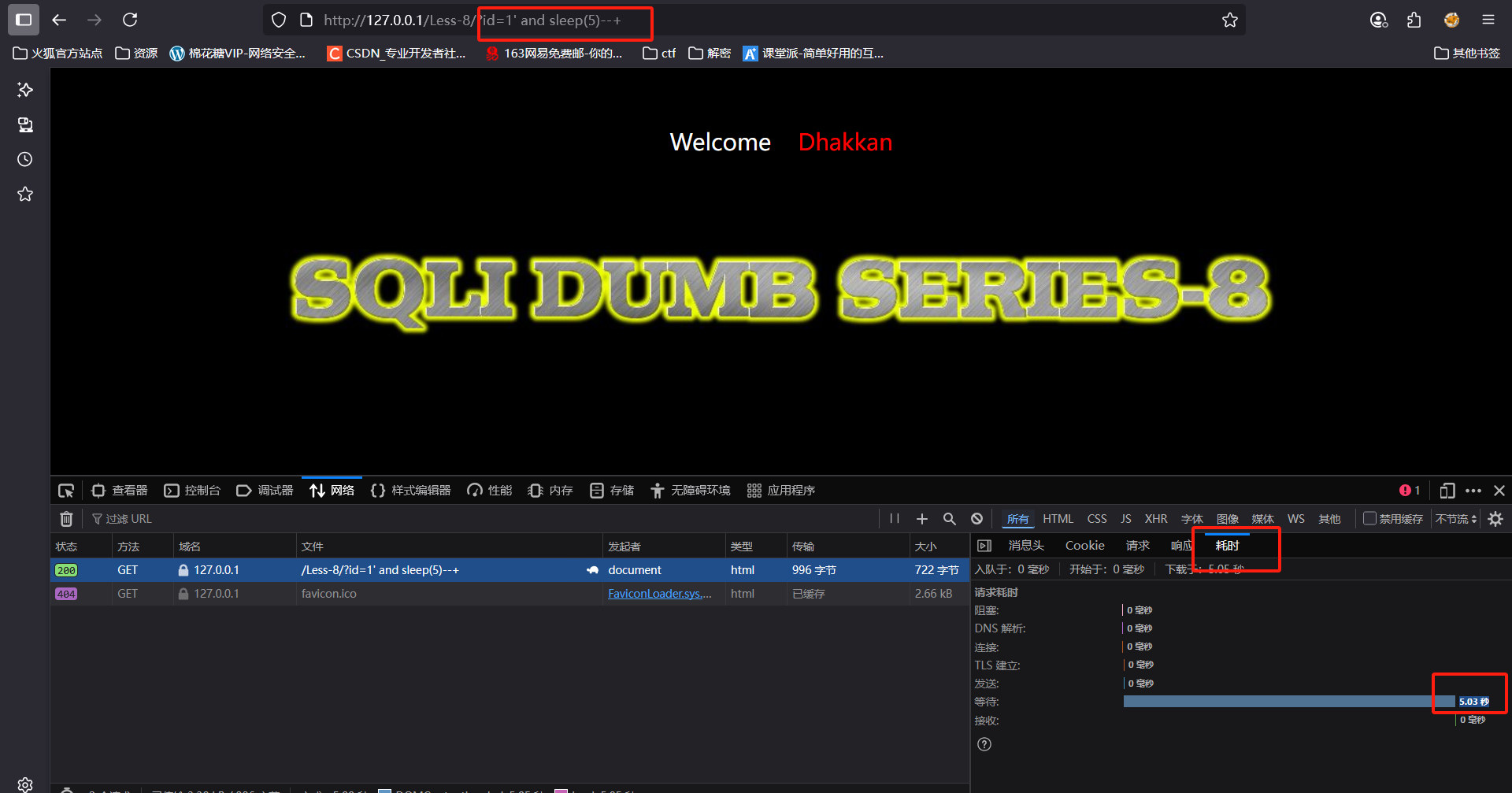This screenshot has width=1512, height=793.
Task: Expand the 其他书签 bookmarks menu
Action: 1466,53
